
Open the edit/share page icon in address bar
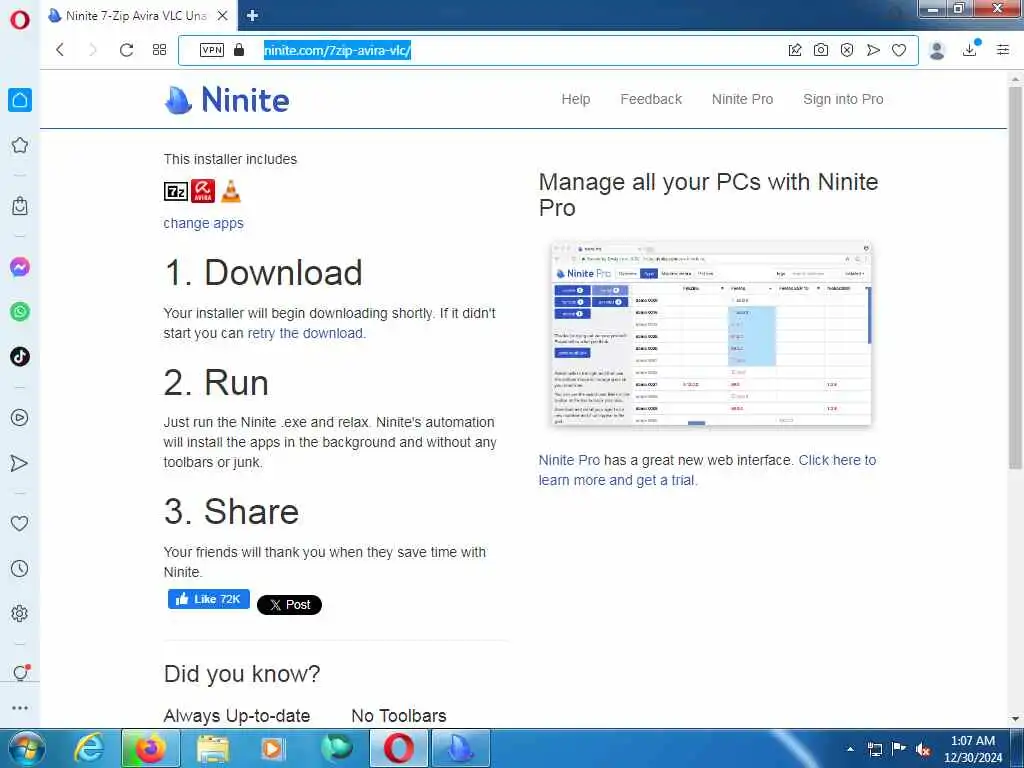pos(795,50)
